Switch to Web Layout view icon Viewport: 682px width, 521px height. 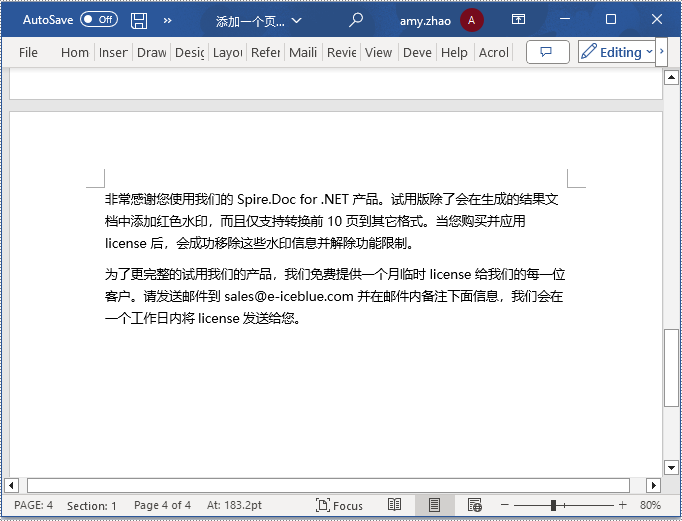click(475, 505)
